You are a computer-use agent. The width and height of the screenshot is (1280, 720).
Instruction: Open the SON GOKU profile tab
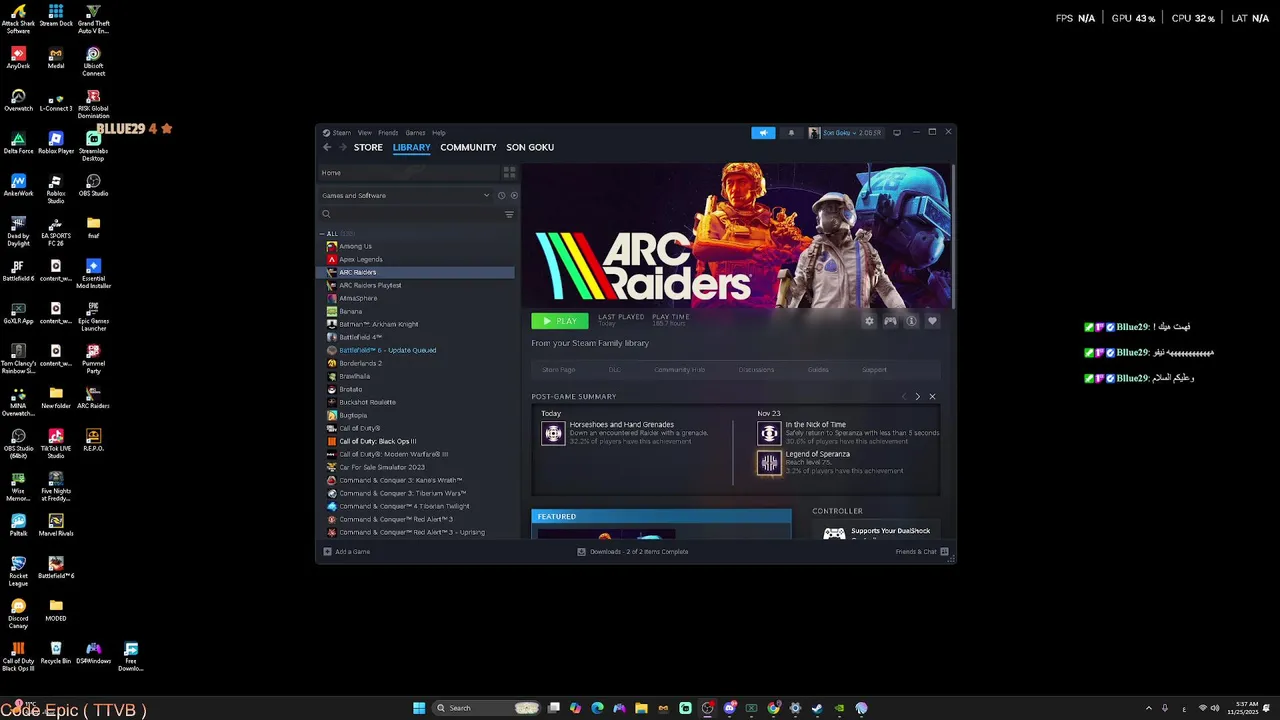pos(530,147)
